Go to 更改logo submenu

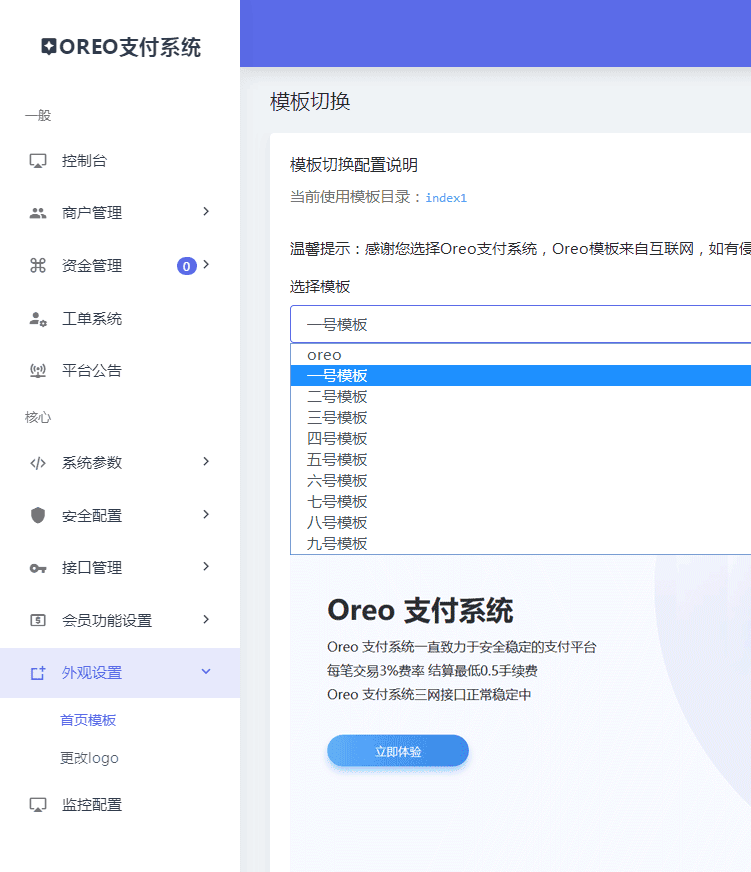[89, 758]
